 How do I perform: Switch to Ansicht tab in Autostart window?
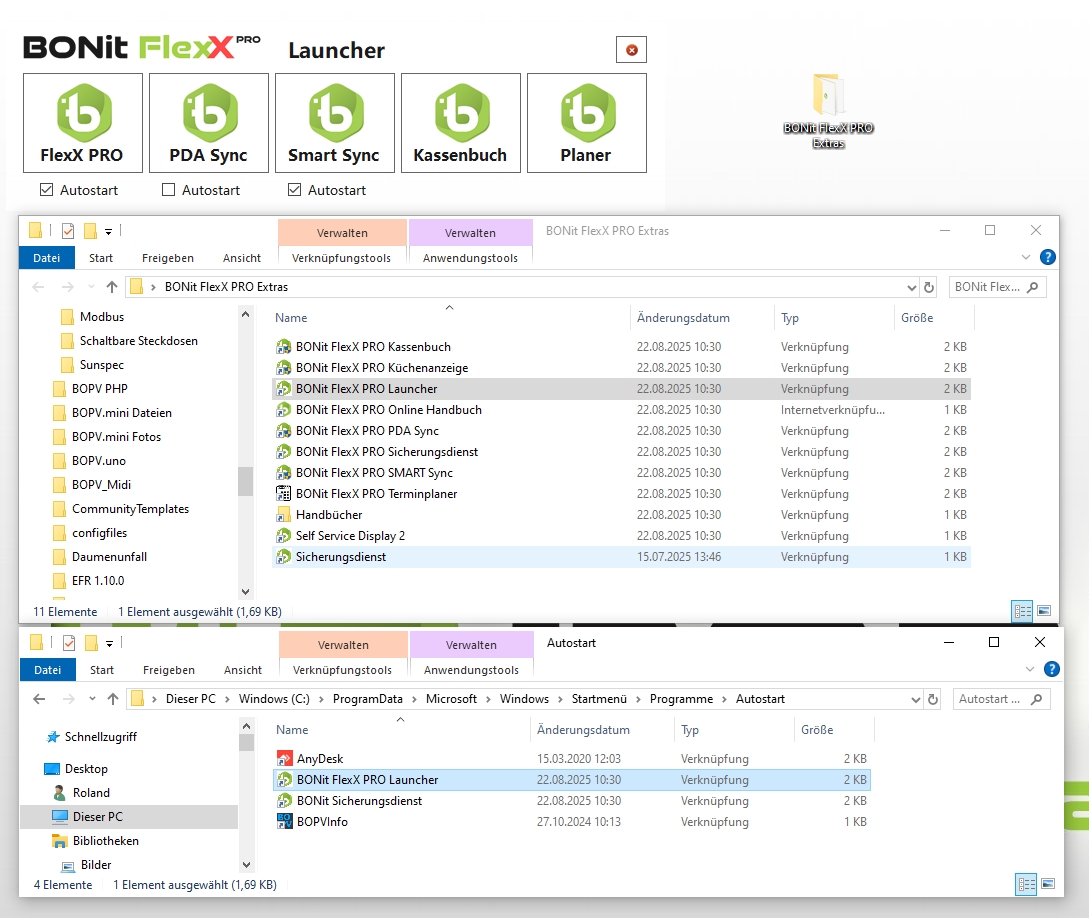[242, 670]
